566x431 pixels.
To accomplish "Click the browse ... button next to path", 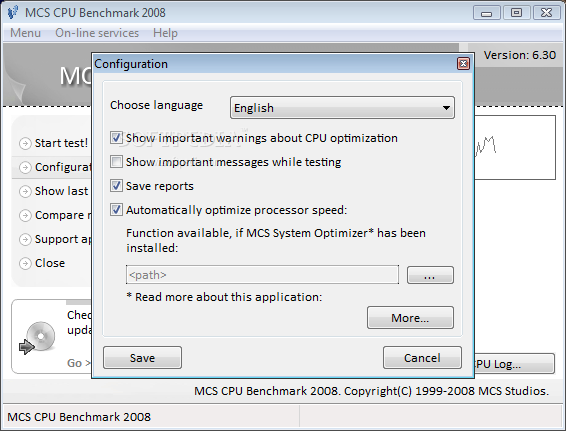I will click(430, 275).
